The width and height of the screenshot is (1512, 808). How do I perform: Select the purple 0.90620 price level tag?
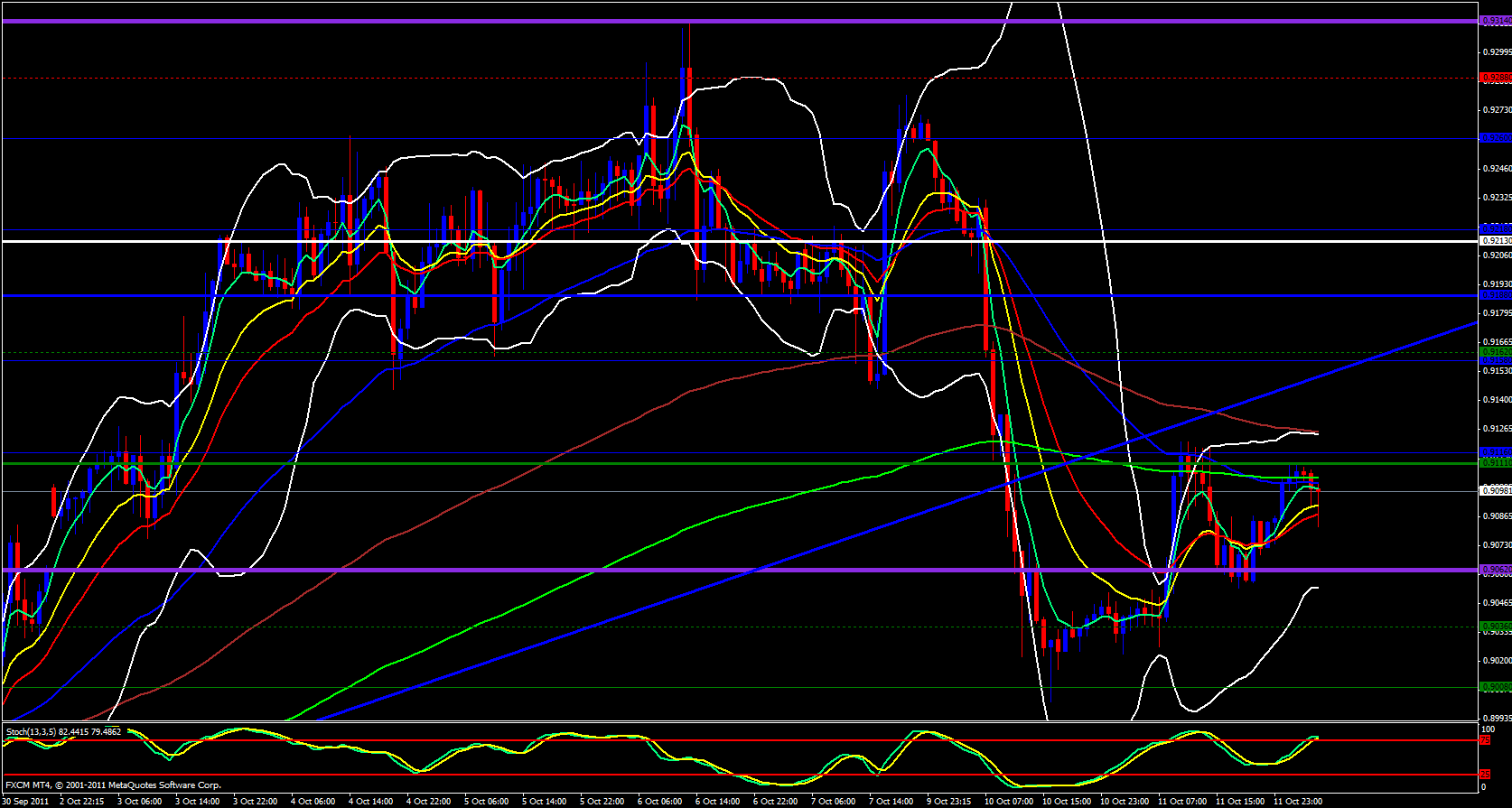(x=1495, y=570)
